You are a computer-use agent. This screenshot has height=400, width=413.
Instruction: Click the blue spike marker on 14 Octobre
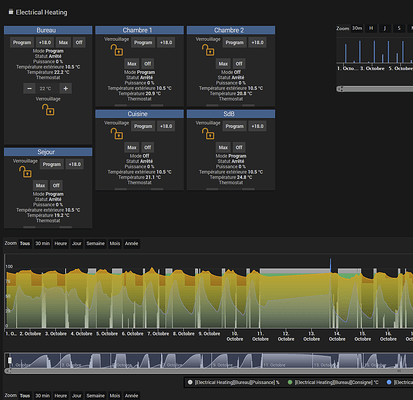click(330, 265)
